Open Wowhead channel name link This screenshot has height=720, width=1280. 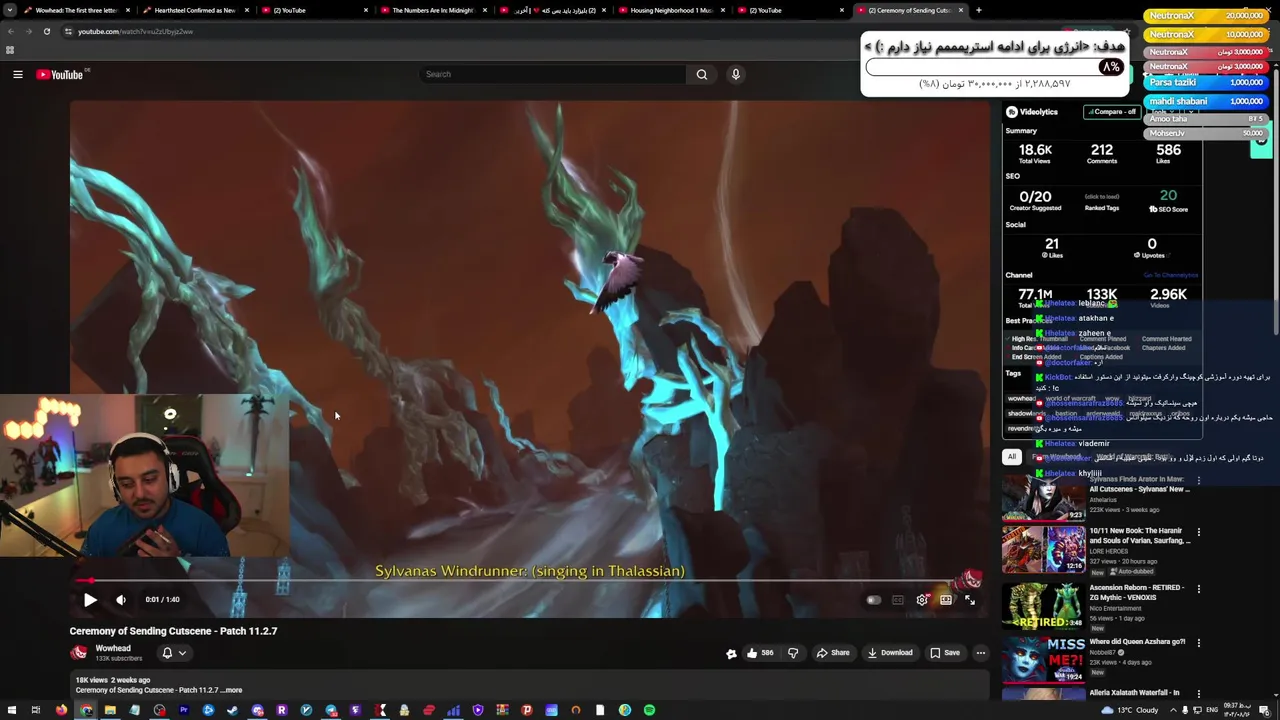[x=113, y=648]
